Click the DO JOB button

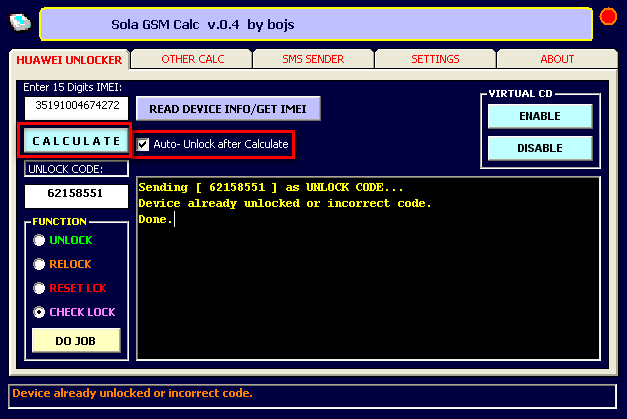[76, 341]
